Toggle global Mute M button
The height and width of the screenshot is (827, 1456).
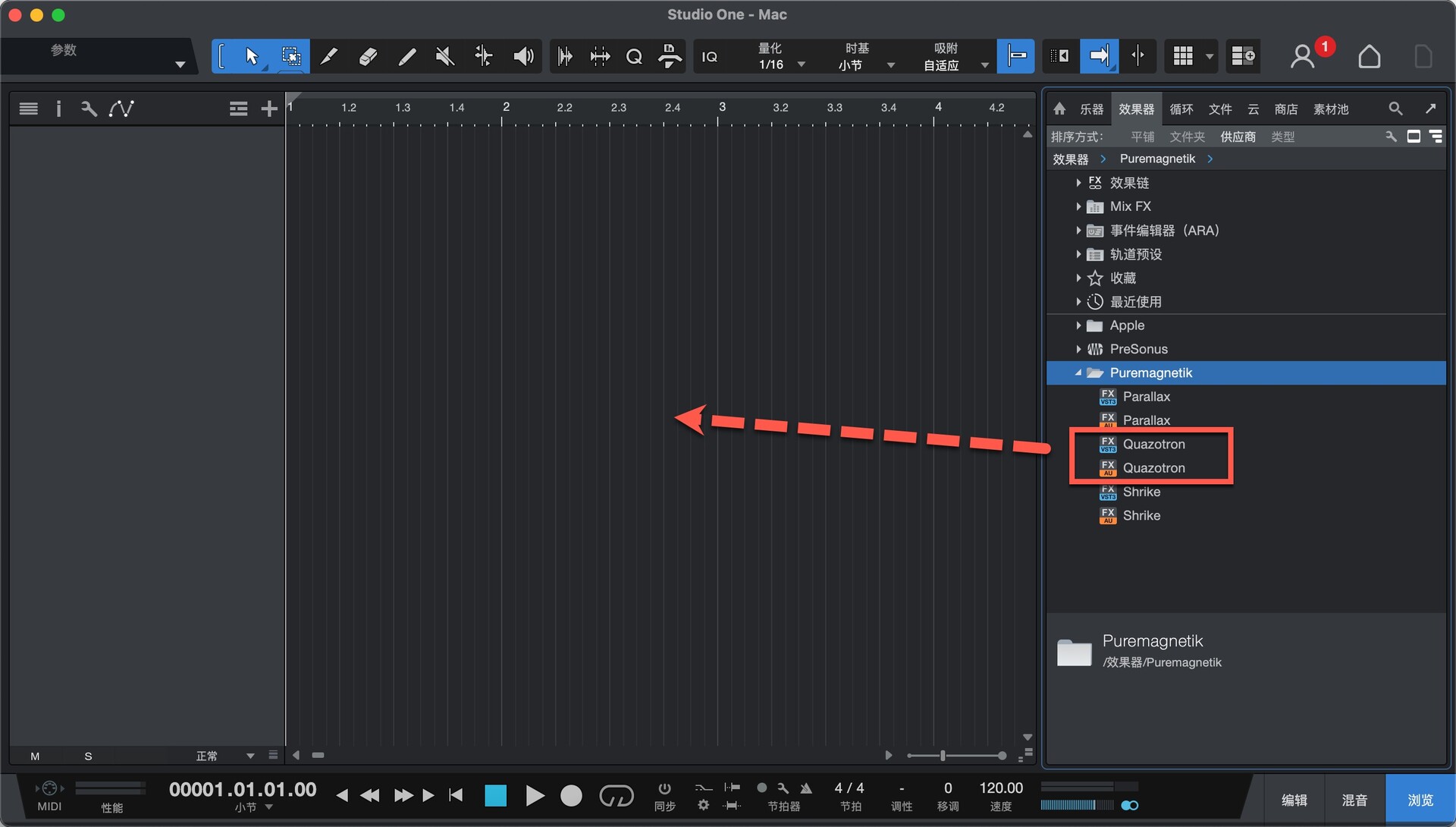(35, 756)
